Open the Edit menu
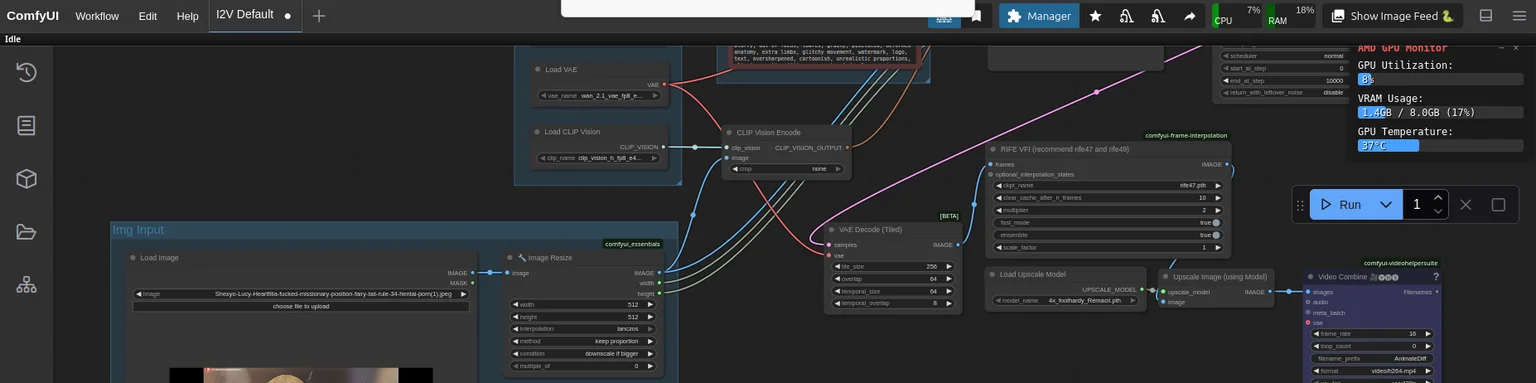 [148, 16]
